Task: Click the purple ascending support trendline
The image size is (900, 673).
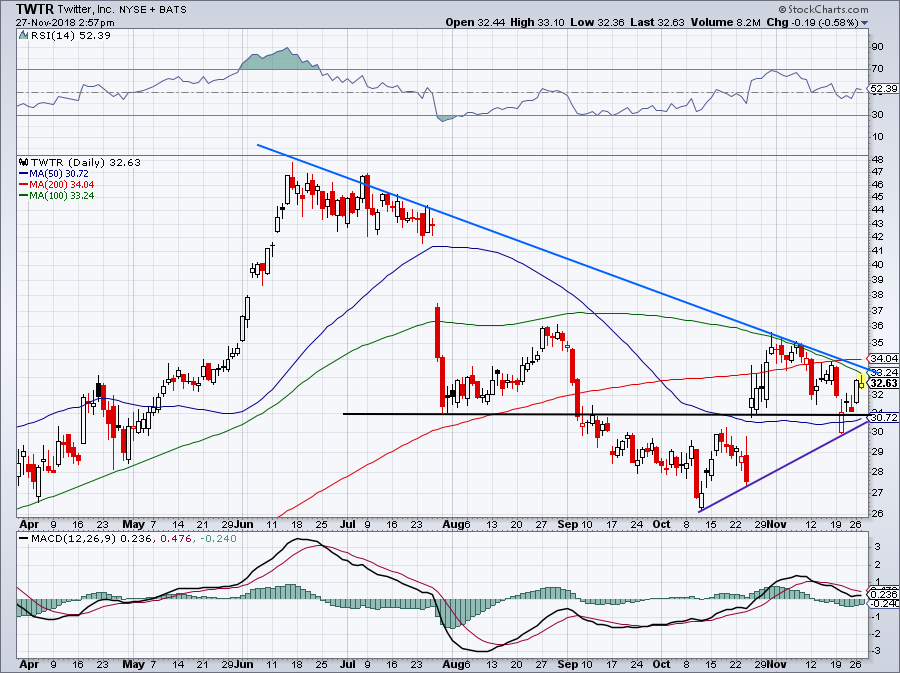Action: click(783, 466)
